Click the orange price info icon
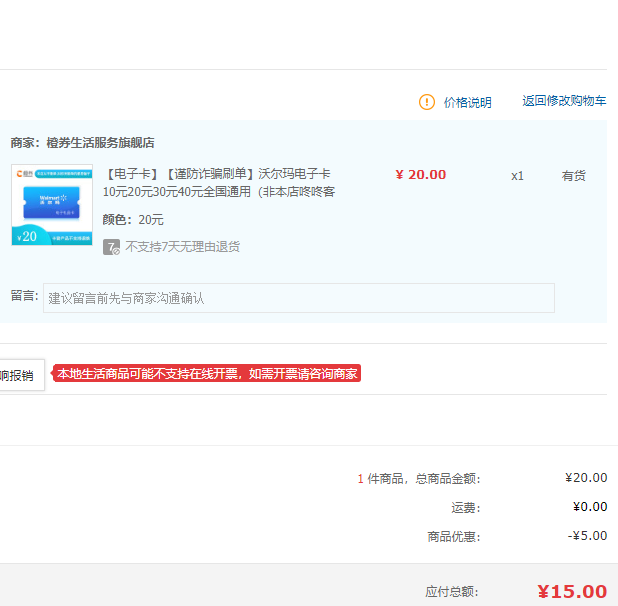The height and width of the screenshot is (606, 618). pyautogui.click(x=427, y=102)
